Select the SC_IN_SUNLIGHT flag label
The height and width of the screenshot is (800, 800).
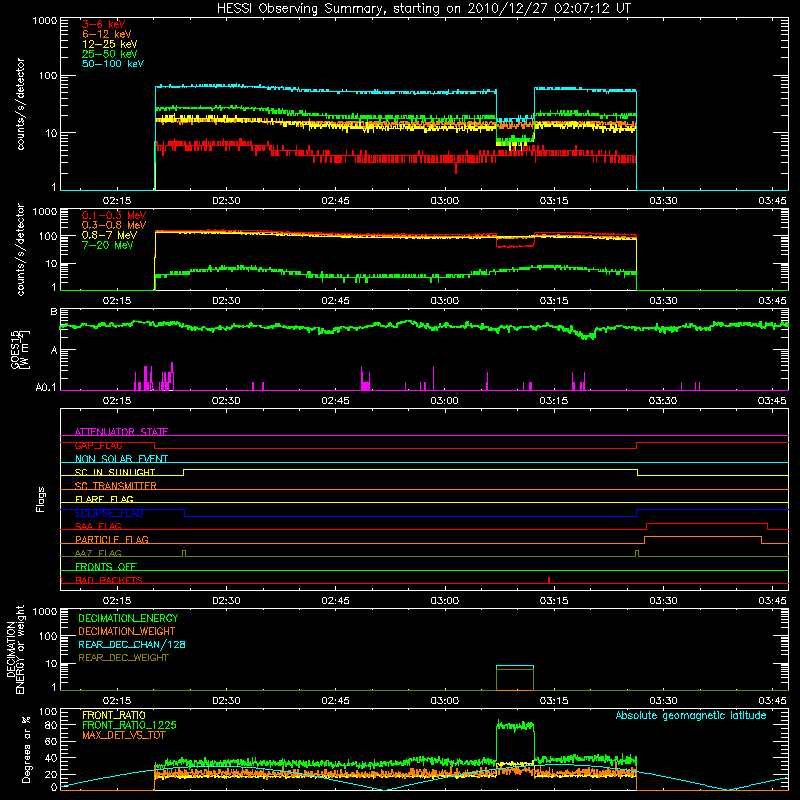(x=115, y=472)
